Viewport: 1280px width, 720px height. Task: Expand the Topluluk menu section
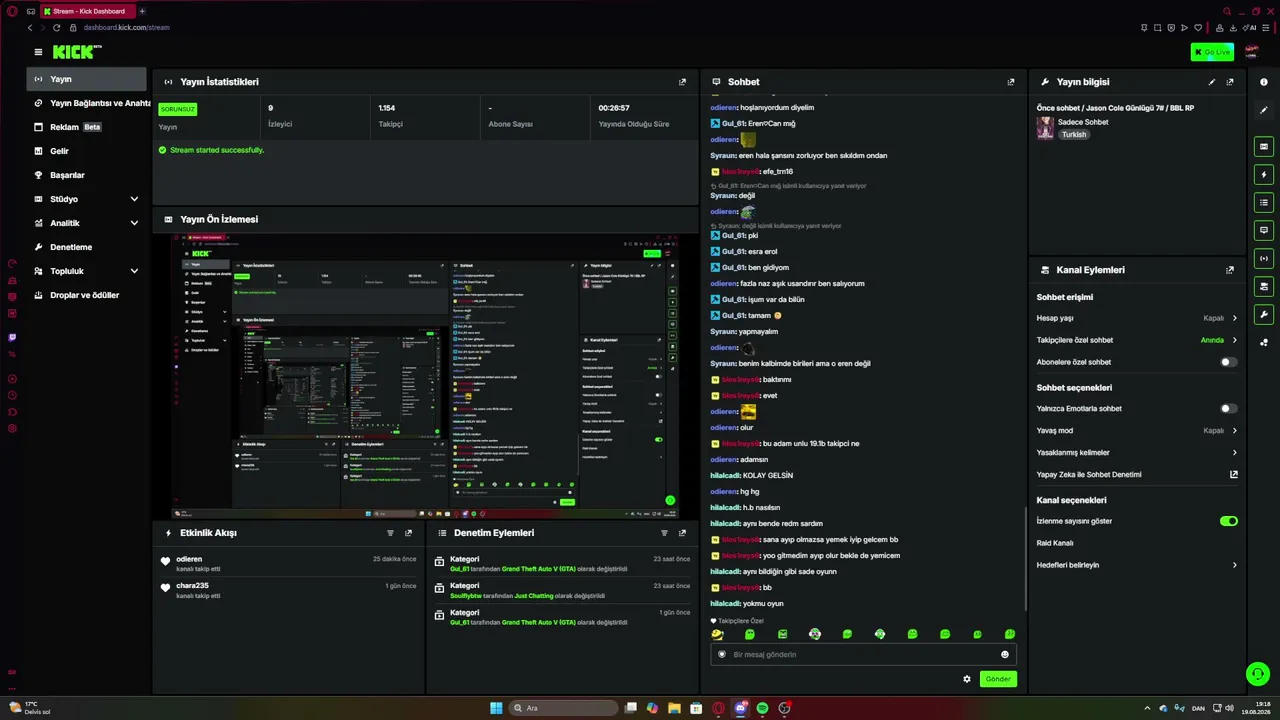pos(86,271)
